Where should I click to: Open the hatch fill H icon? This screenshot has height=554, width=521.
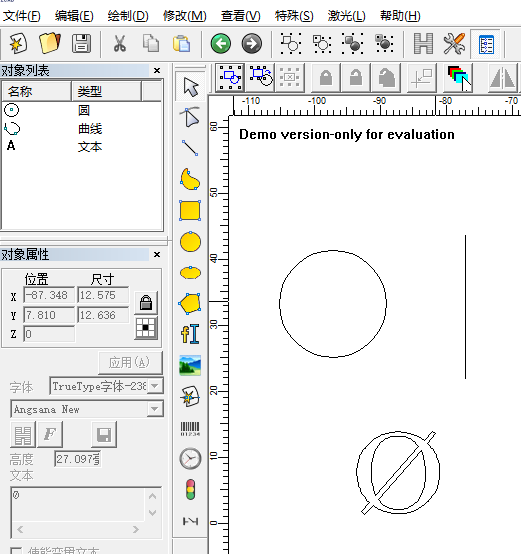pyautogui.click(x=423, y=43)
